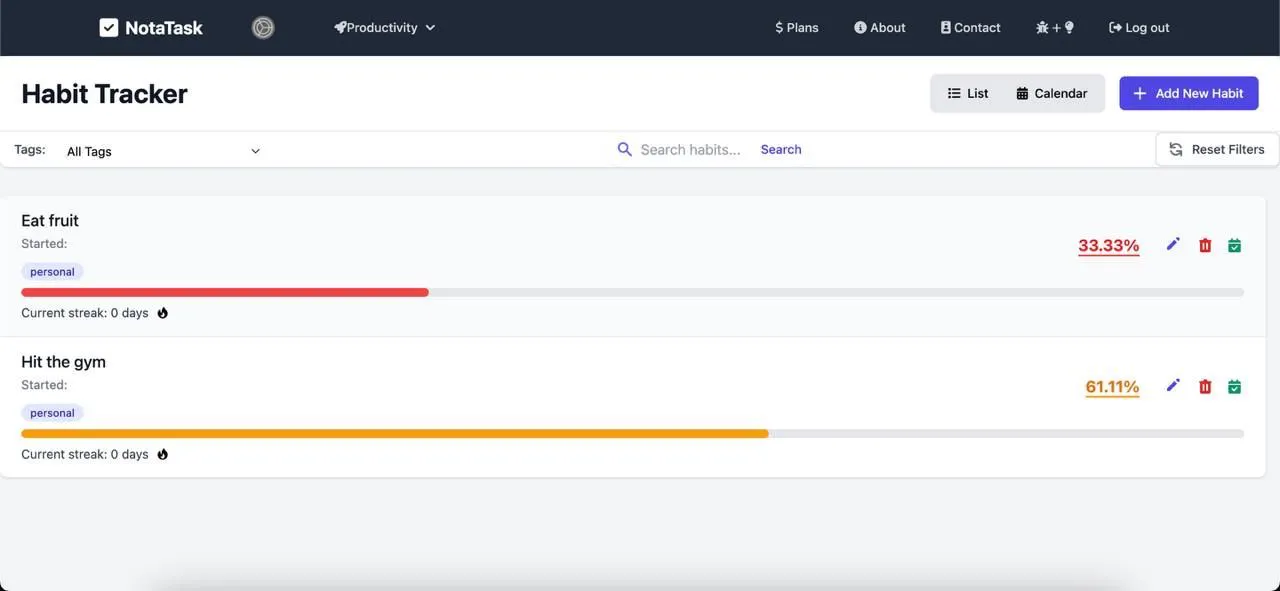Reset all filters
Image resolution: width=1280 pixels, height=591 pixels.
pos(1217,149)
